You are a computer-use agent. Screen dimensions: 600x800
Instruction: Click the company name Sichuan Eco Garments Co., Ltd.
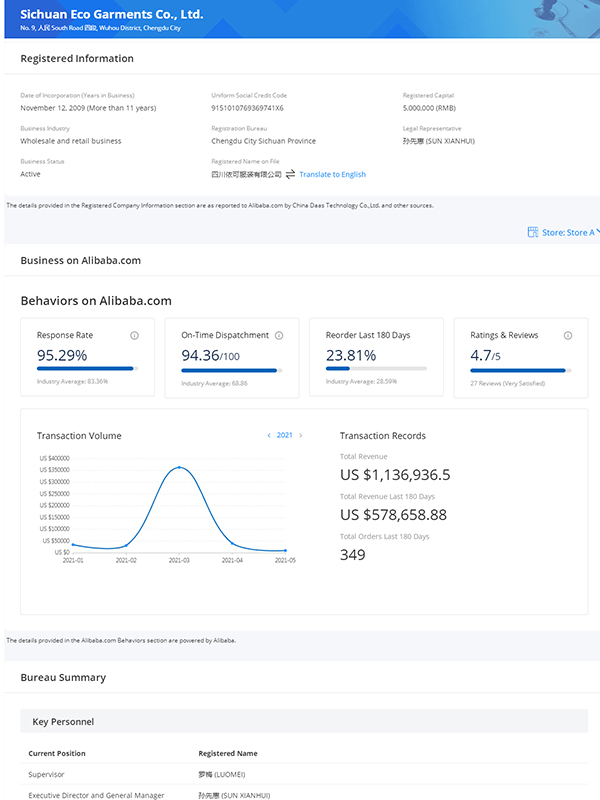pos(112,14)
